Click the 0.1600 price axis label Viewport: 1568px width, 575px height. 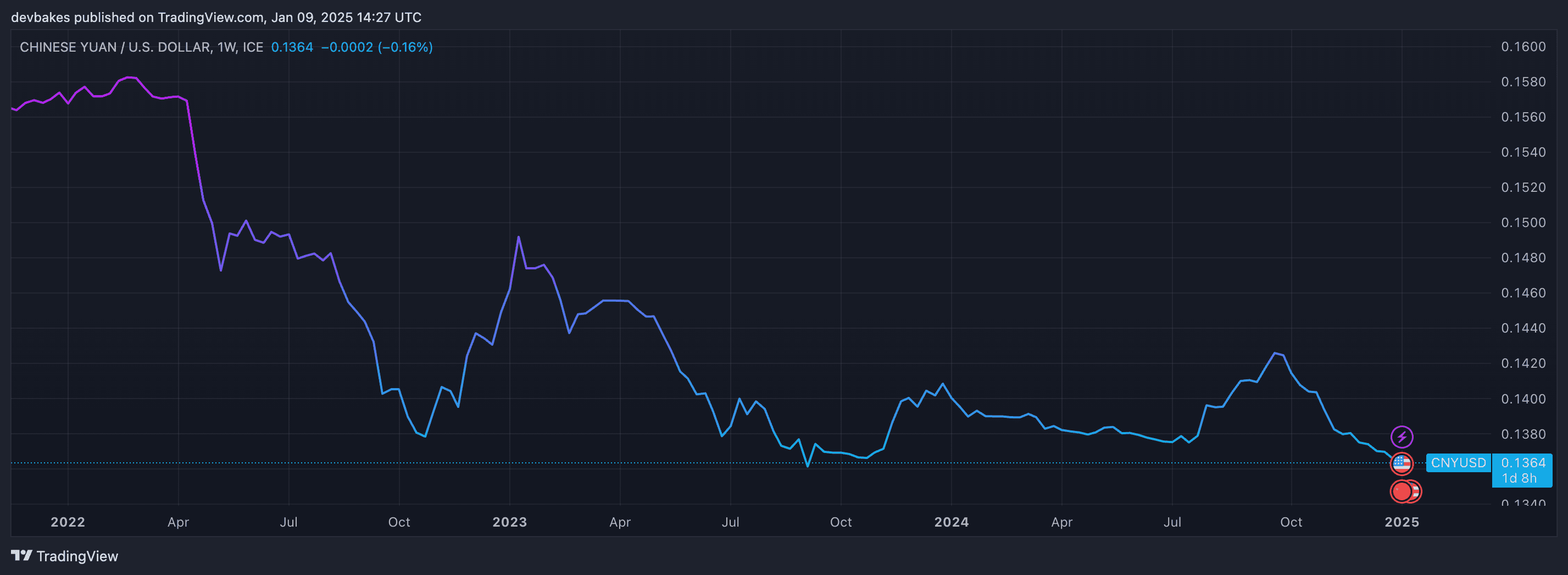click(1523, 47)
